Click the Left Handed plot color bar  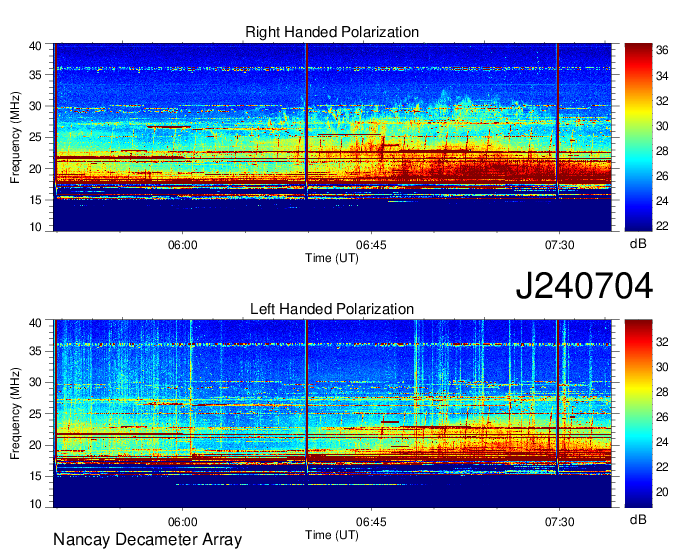point(638,414)
